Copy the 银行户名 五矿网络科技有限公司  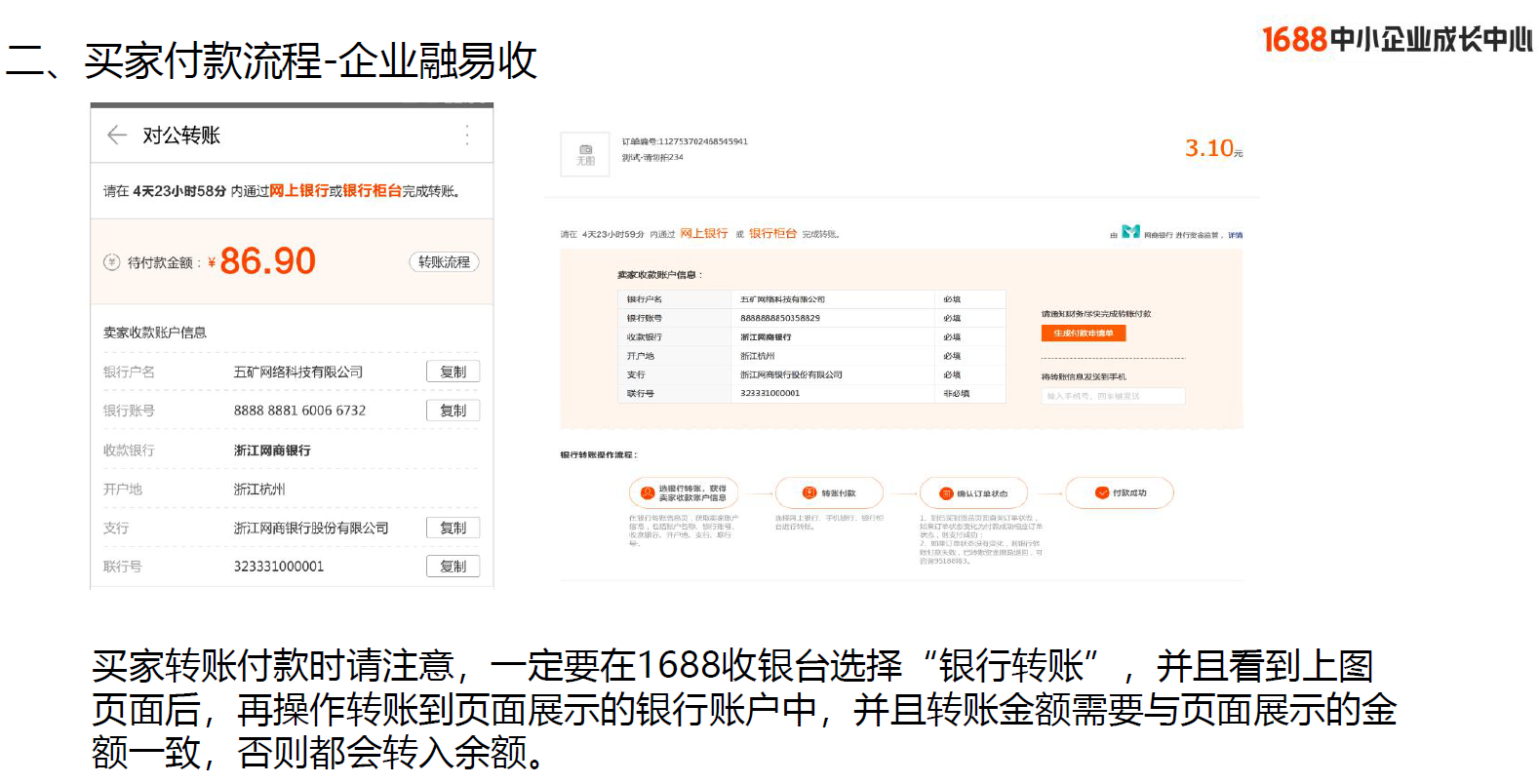[453, 372]
